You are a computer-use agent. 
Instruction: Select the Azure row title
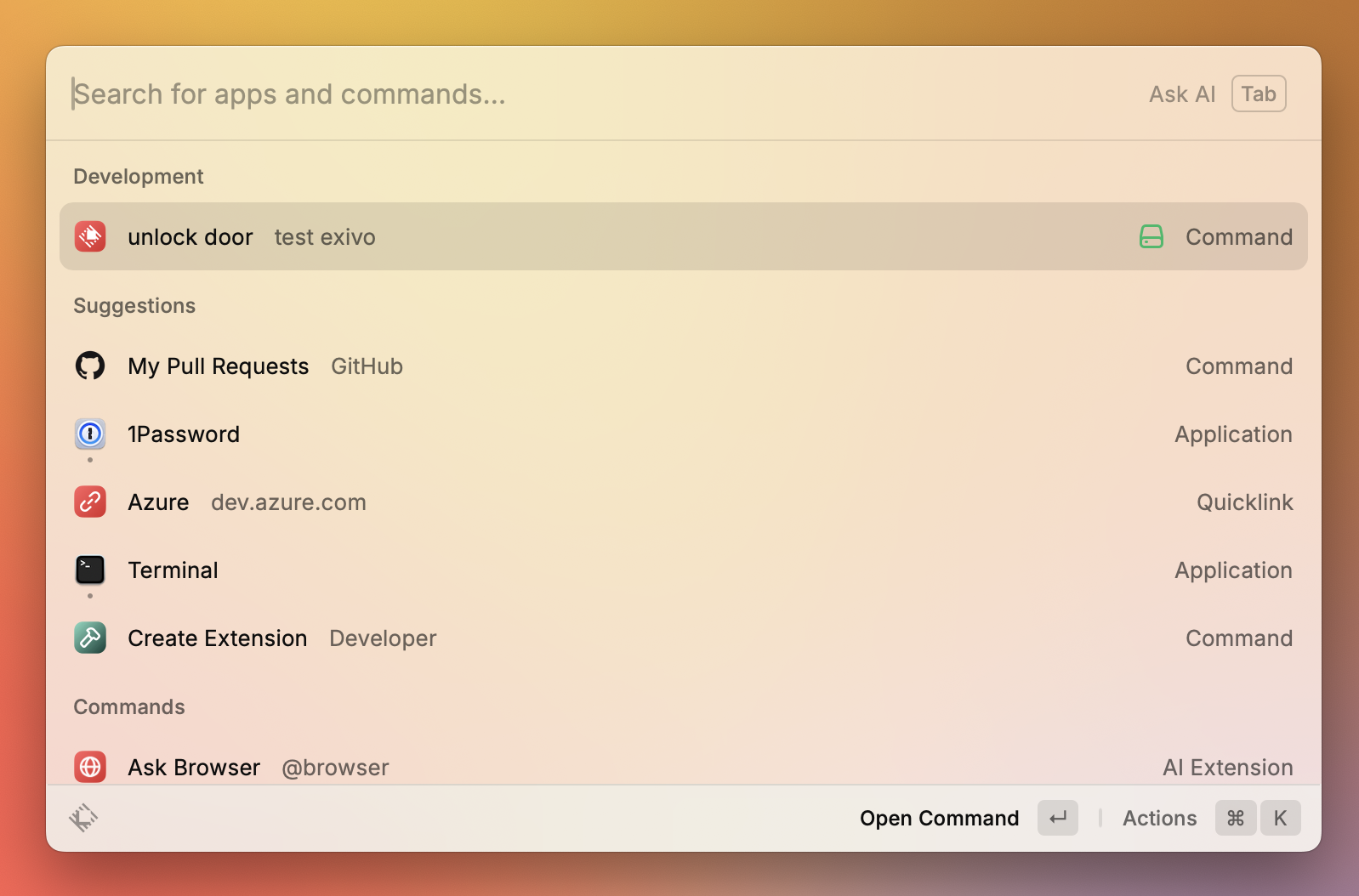(x=158, y=502)
